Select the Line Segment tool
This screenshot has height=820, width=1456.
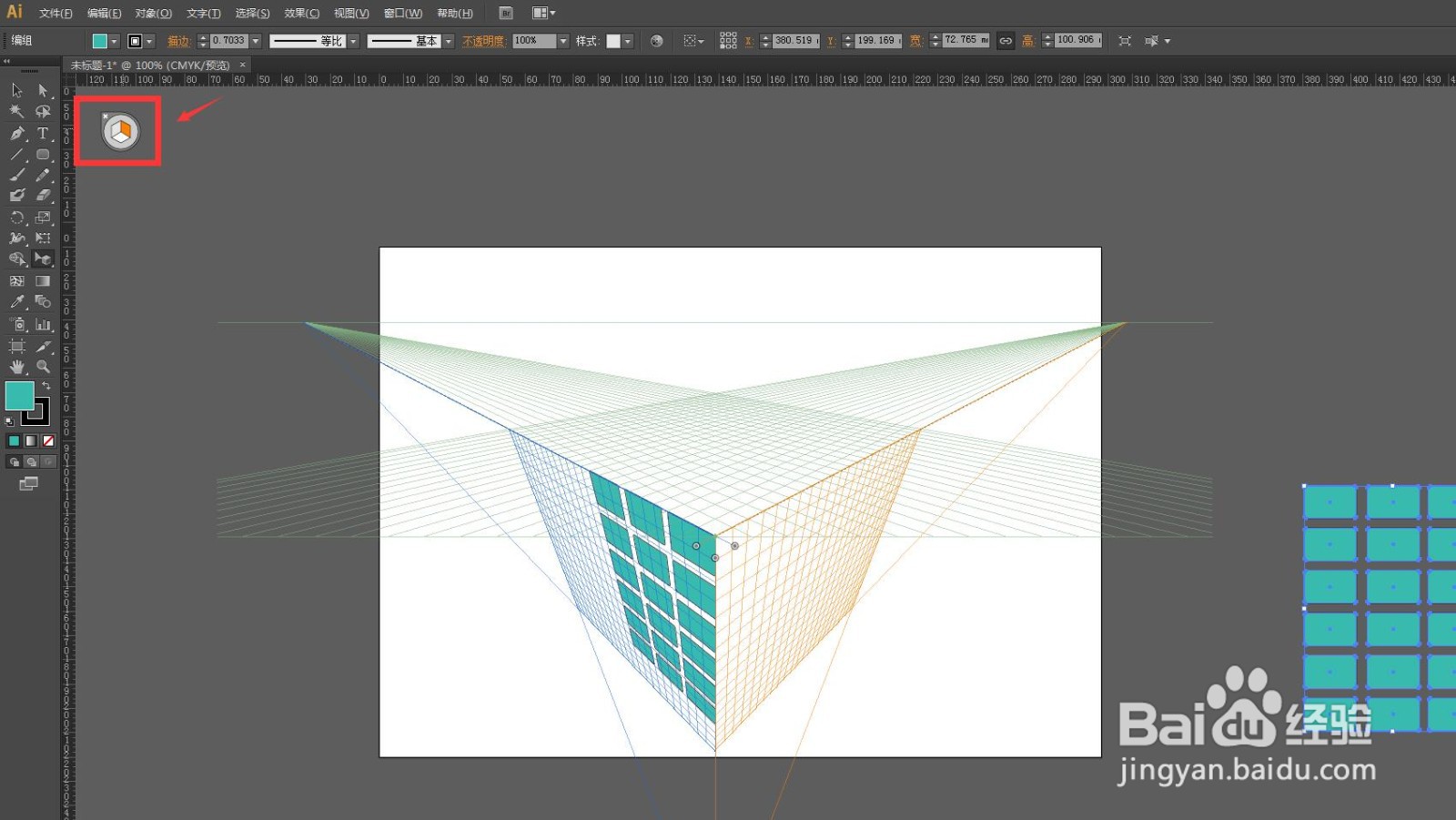coord(16,154)
